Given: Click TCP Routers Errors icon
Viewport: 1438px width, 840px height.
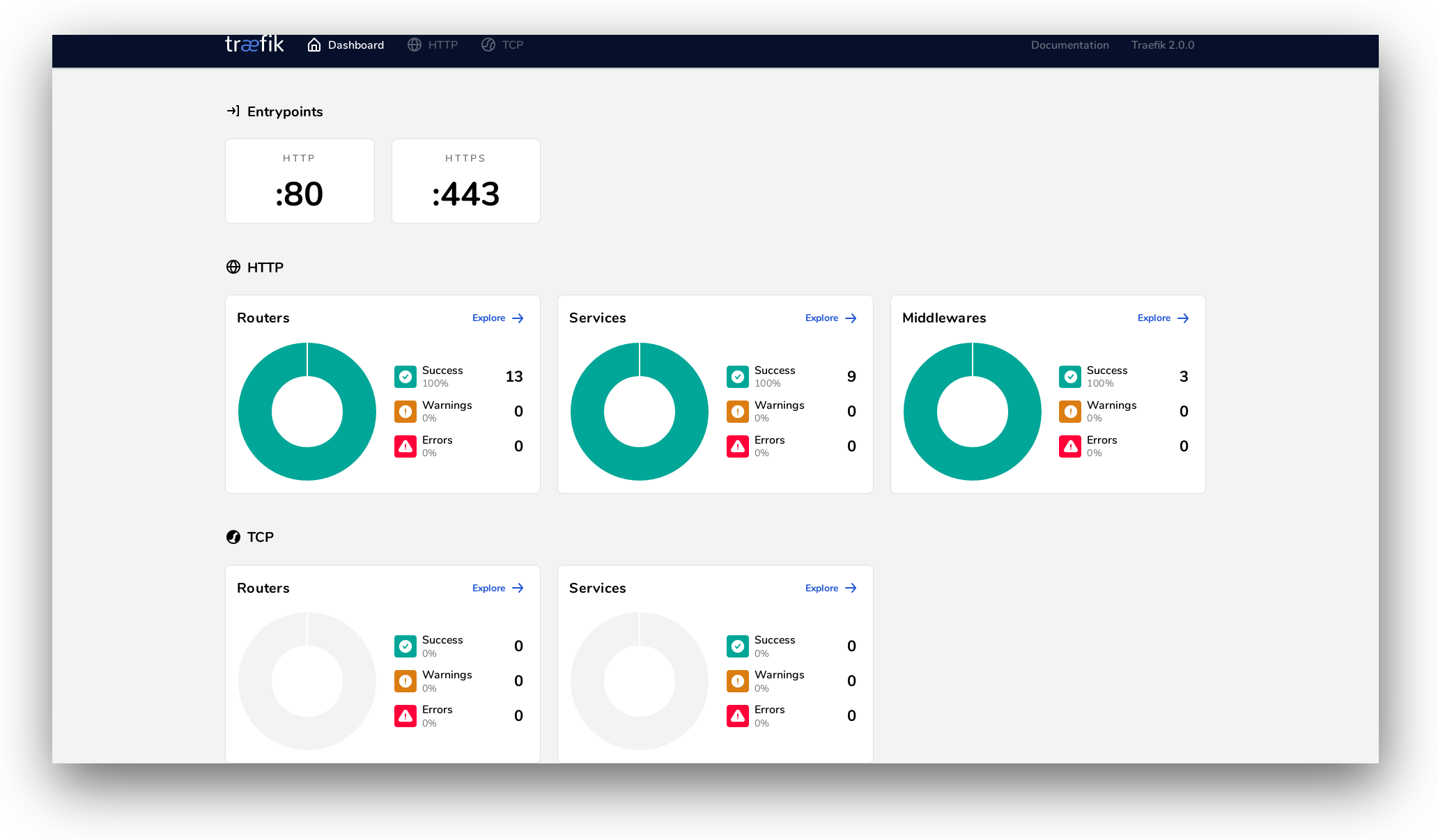Looking at the screenshot, I should [x=405, y=716].
